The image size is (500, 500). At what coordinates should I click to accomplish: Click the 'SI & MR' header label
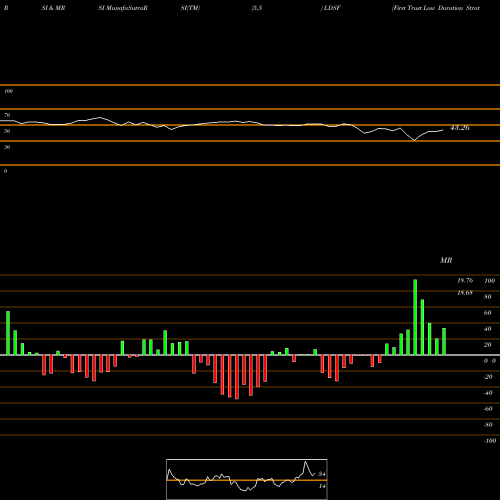click(53, 8)
